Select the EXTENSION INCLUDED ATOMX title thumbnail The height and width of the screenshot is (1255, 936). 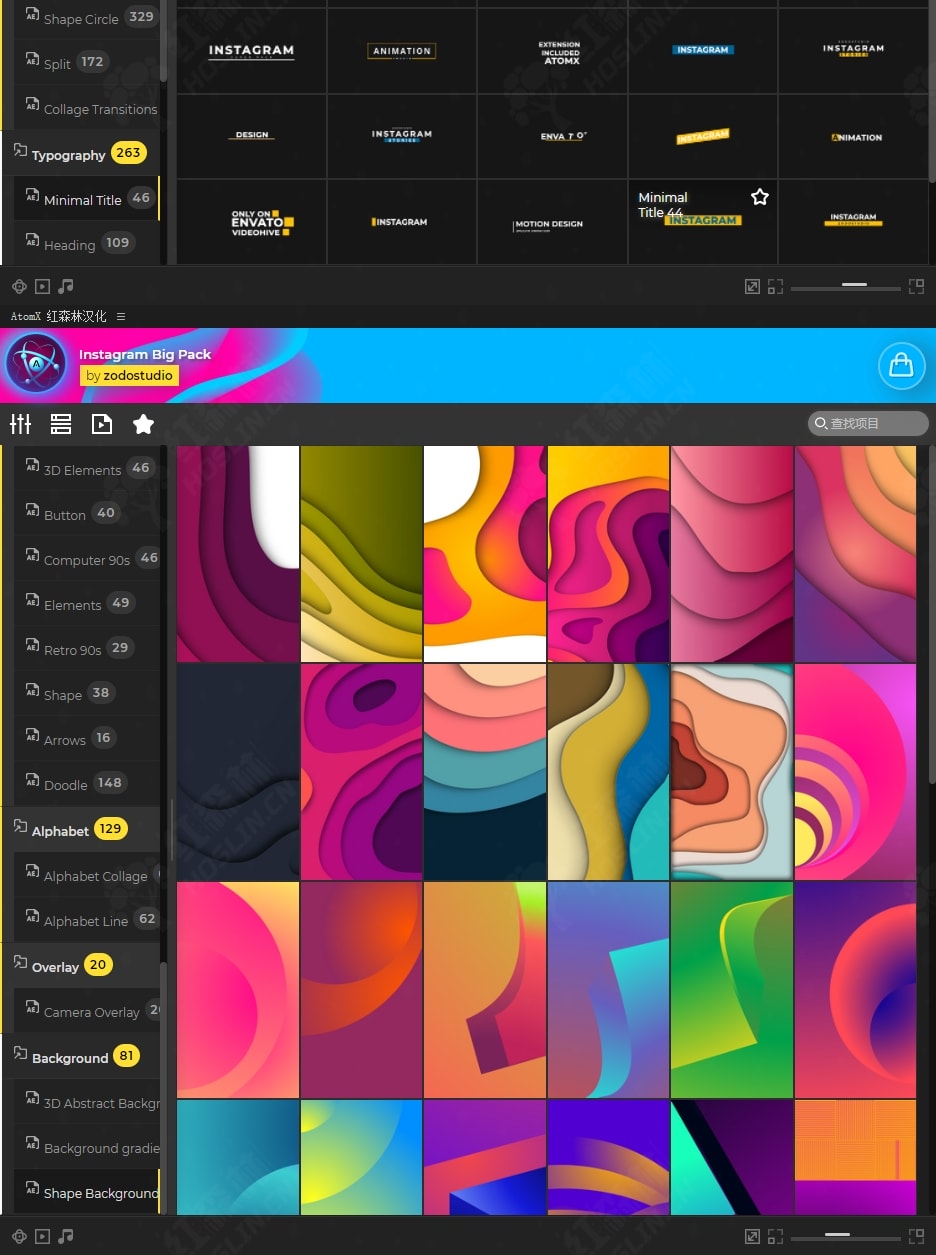(553, 52)
